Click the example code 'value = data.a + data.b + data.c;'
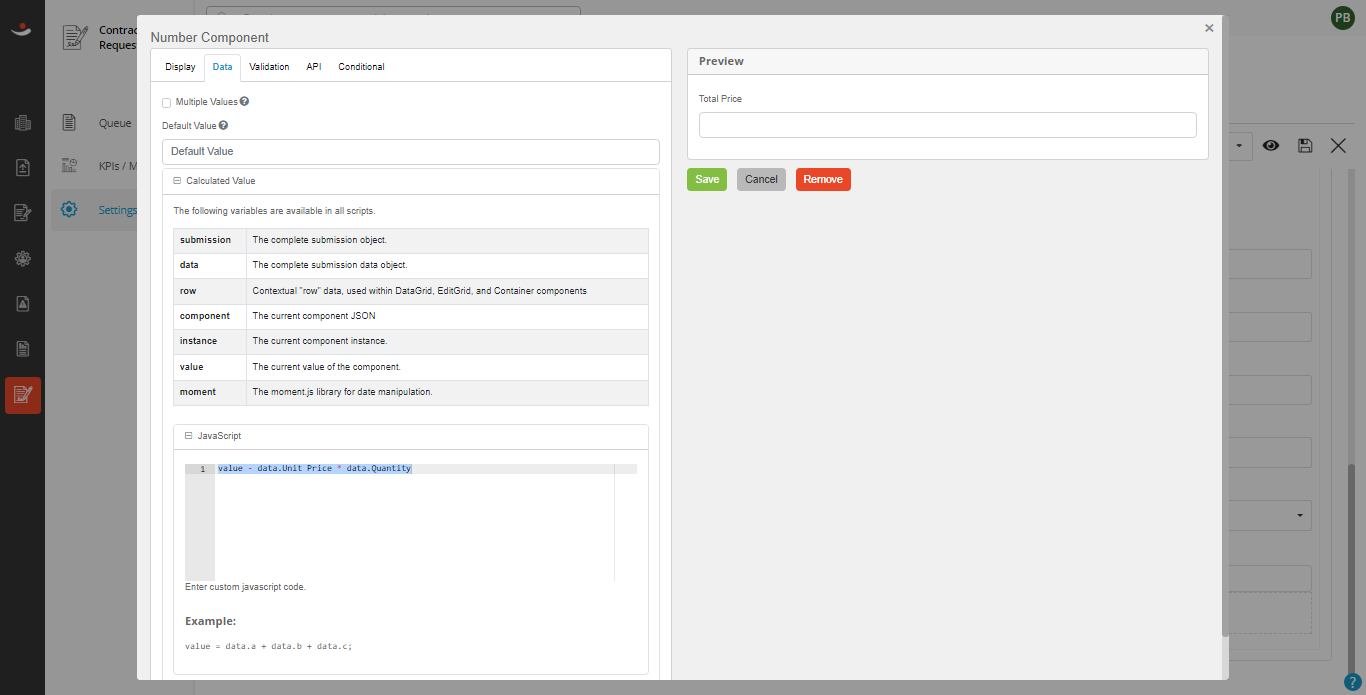 tap(269, 646)
